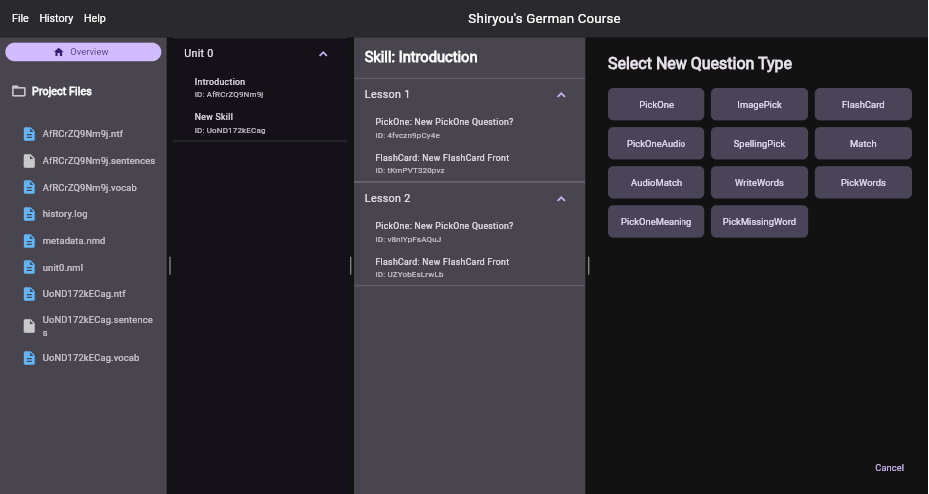The width and height of the screenshot is (929, 494).
Task: Click the file icon beside UoND172kECag.vocab
Action: (x=29, y=358)
